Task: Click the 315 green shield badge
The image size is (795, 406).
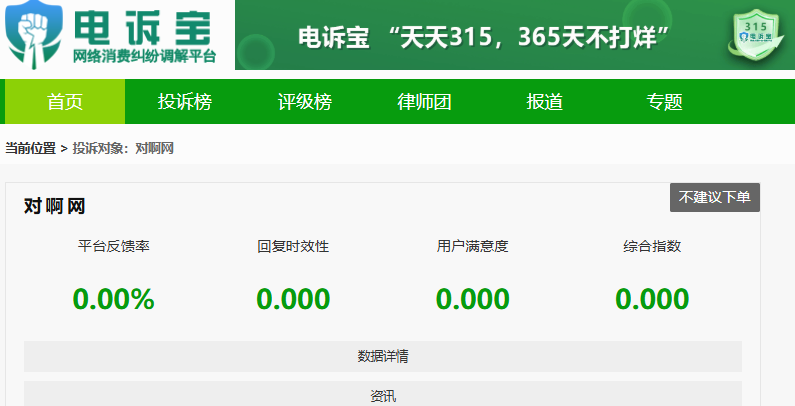Action: [756, 35]
